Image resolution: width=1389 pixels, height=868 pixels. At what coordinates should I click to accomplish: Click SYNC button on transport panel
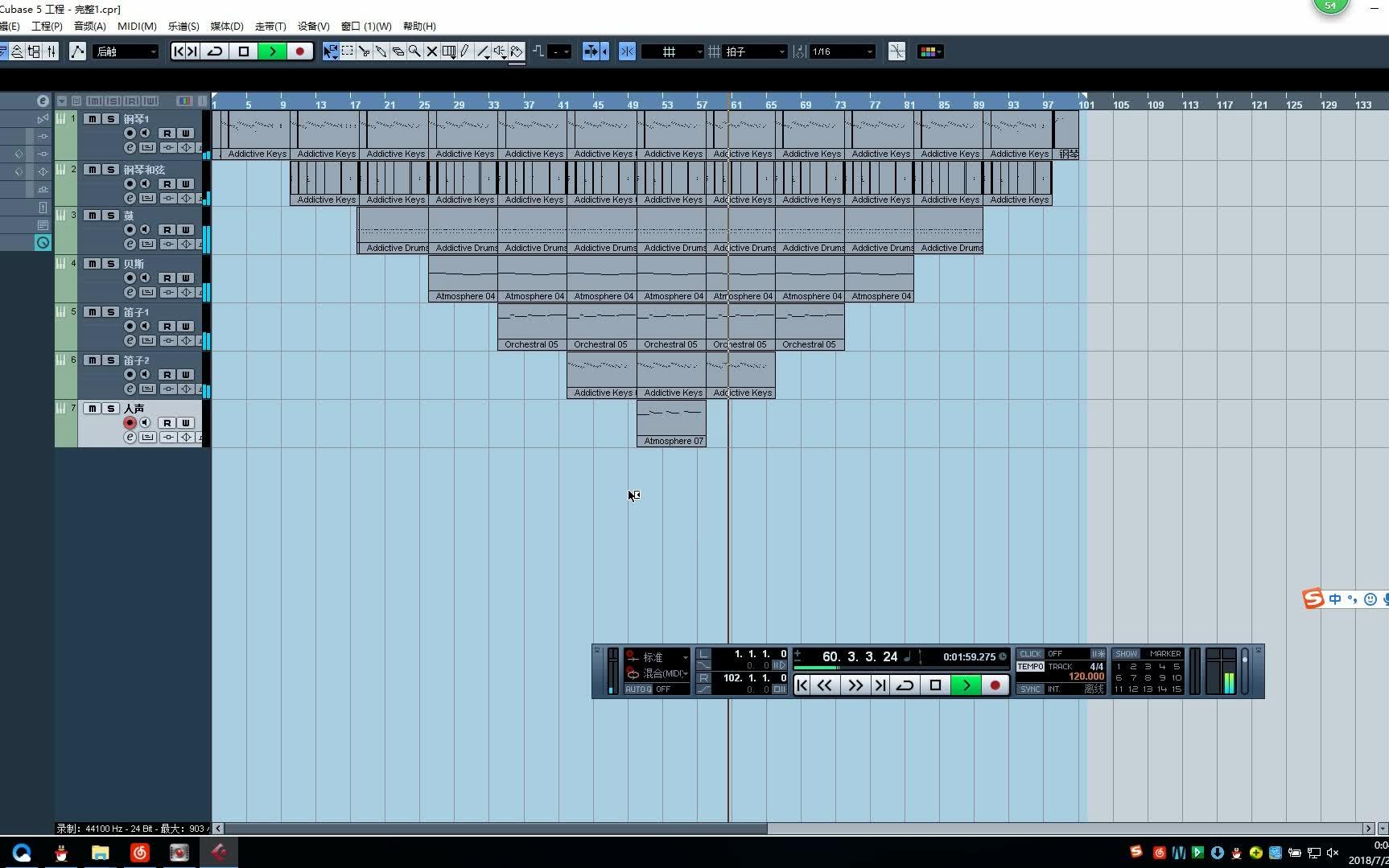pyautogui.click(x=1030, y=689)
